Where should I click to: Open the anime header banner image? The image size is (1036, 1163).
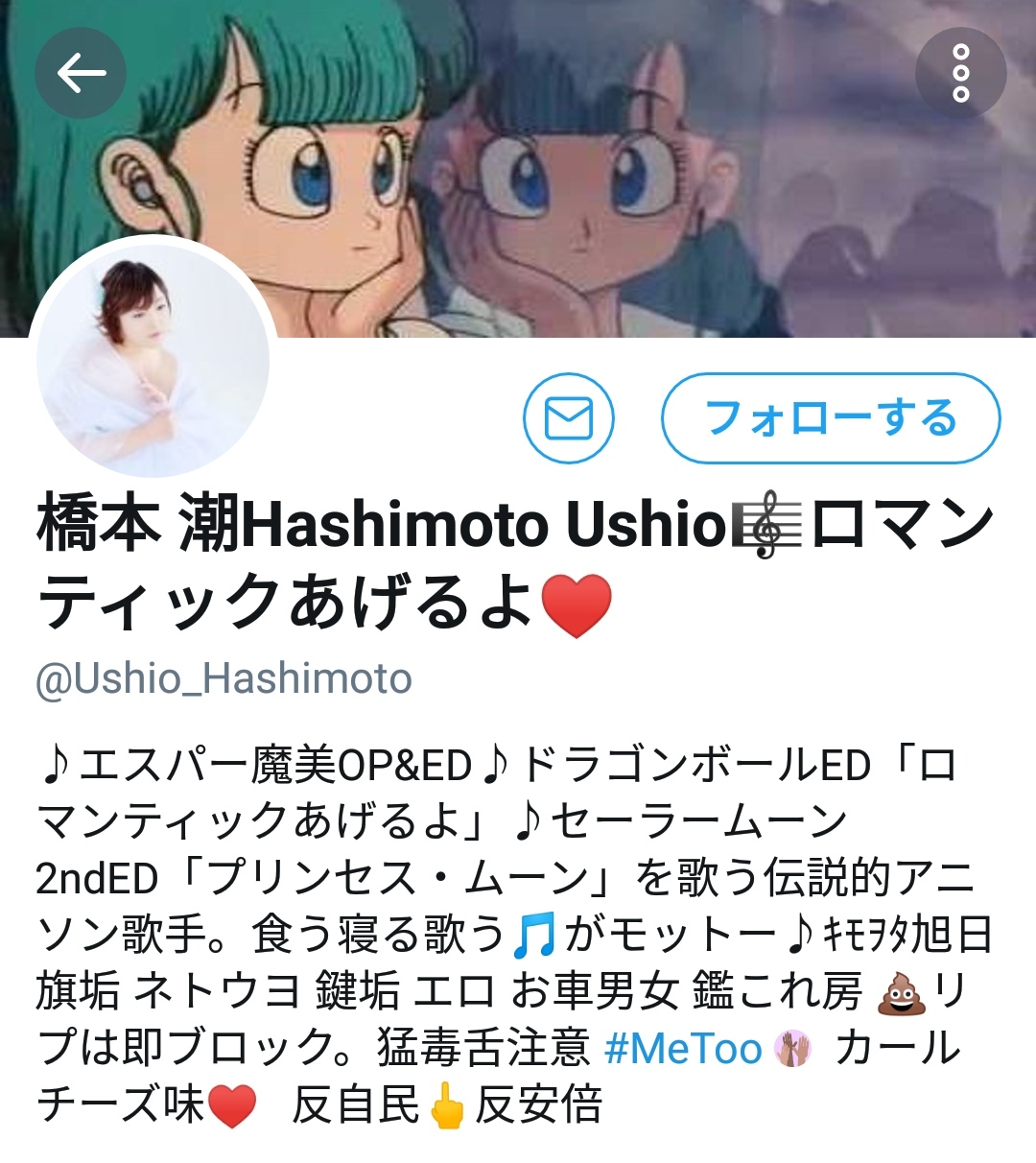[x=518, y=168]
